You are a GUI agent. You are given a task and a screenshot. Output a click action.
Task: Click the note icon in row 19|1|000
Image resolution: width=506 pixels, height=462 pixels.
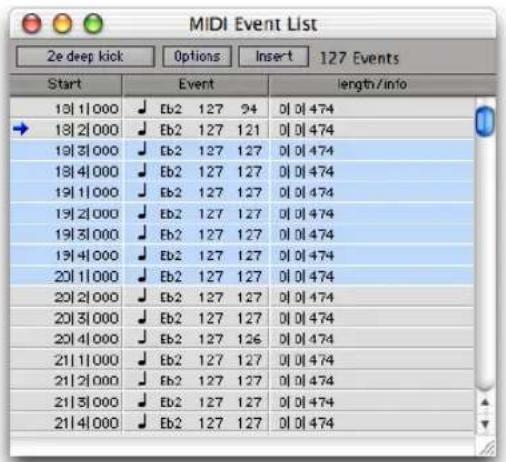142,192
